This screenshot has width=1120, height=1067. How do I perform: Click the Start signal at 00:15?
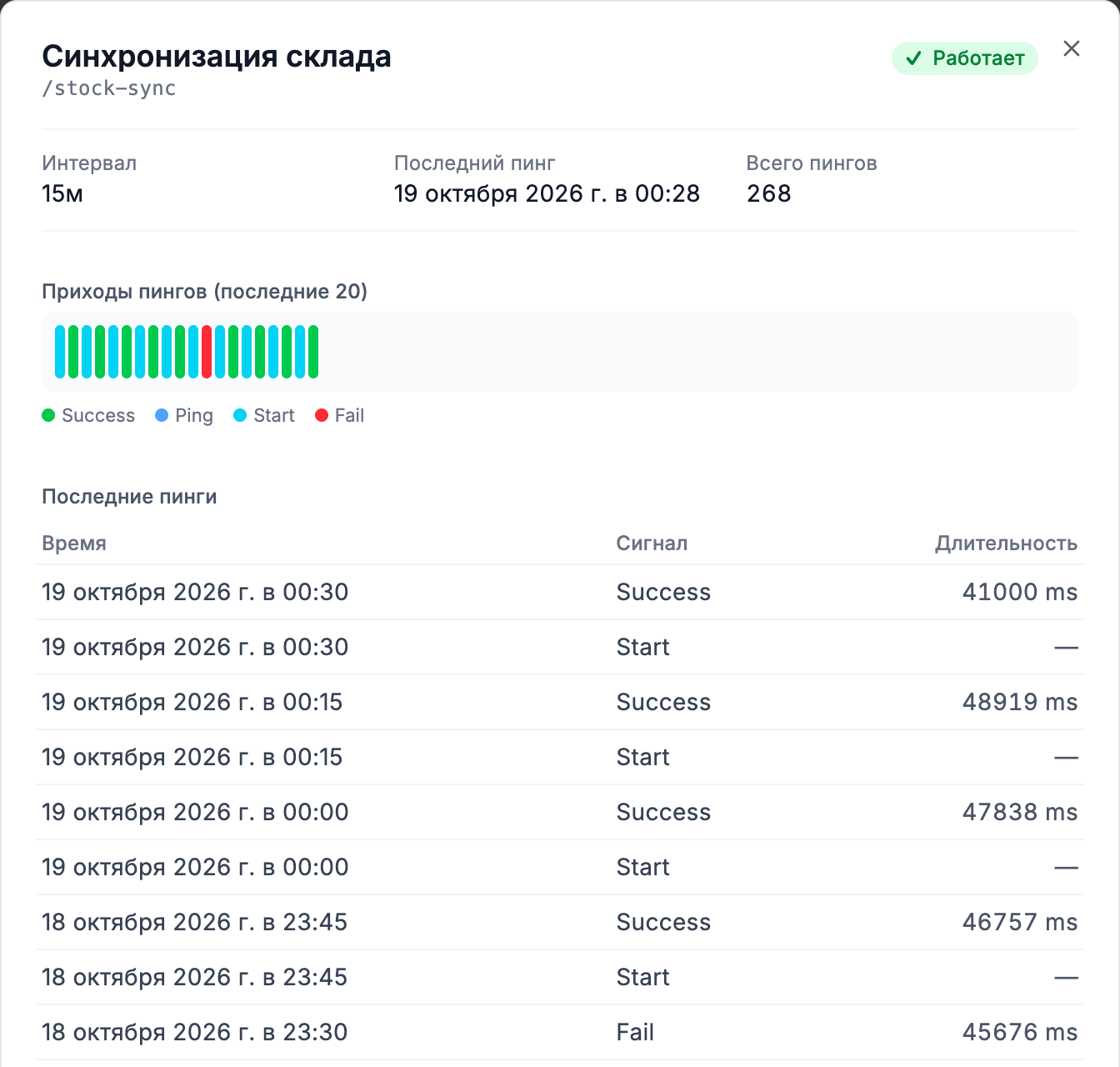[643, 757]
